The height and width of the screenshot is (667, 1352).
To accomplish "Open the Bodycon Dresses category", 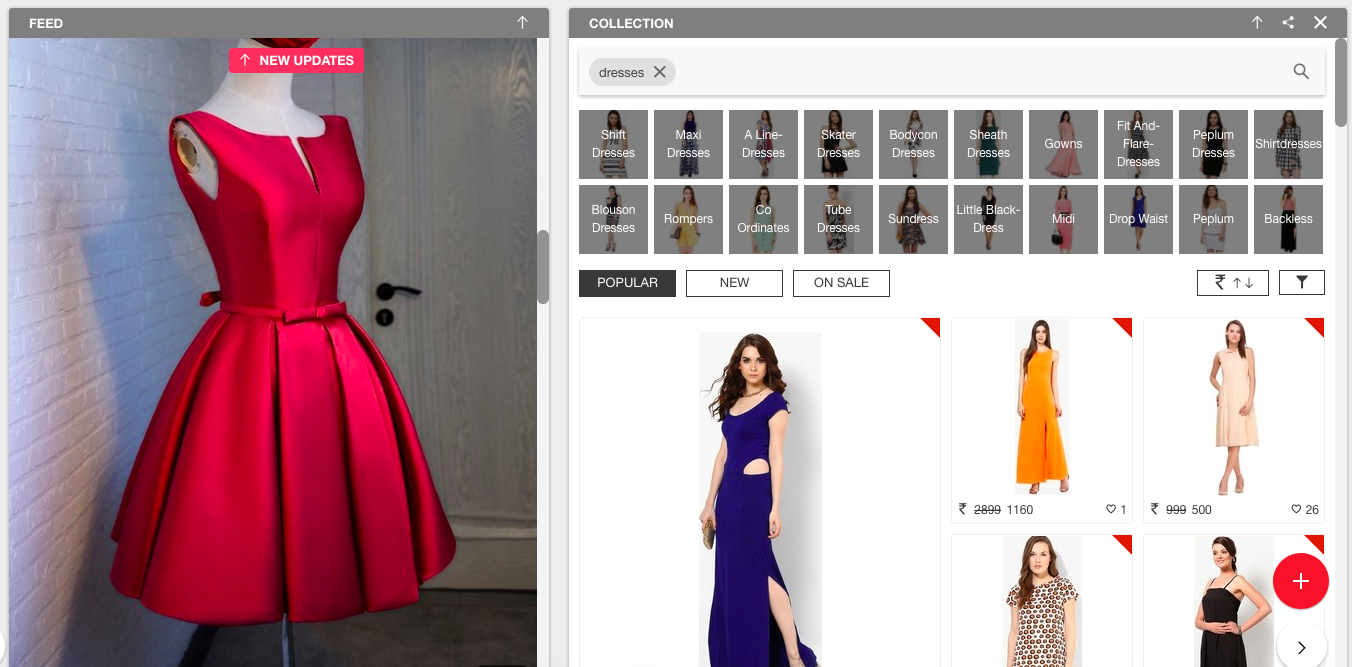I will (x=913, y=144).
